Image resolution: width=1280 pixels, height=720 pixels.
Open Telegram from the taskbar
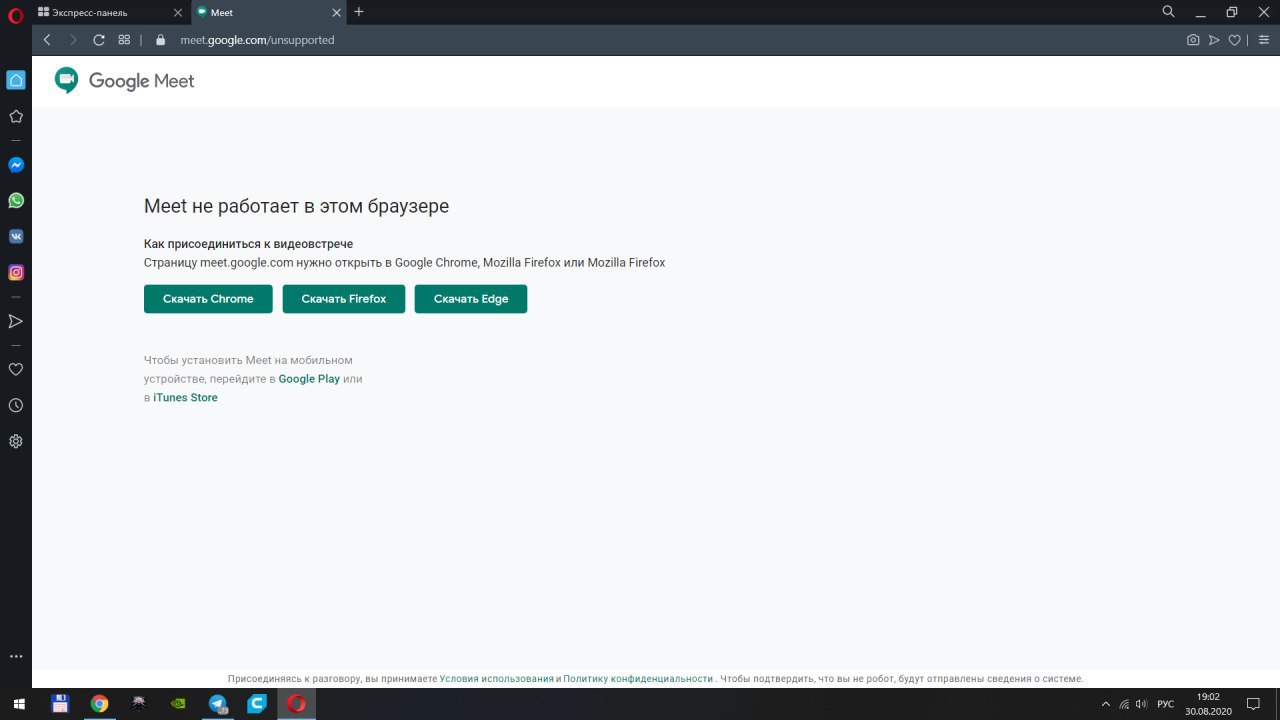click(x=217, y=704)
